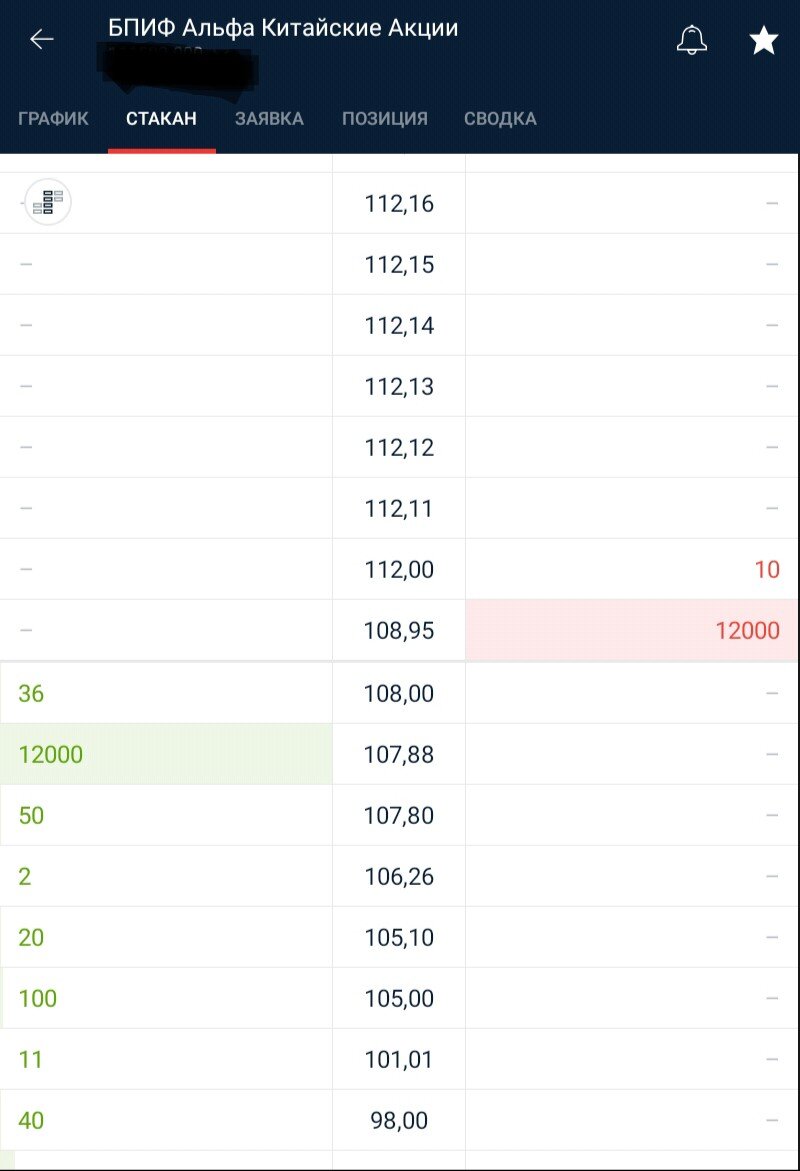Tap the red 10 ask quantity
Viewport: 800px width, 1171px height.
point(767,569)
